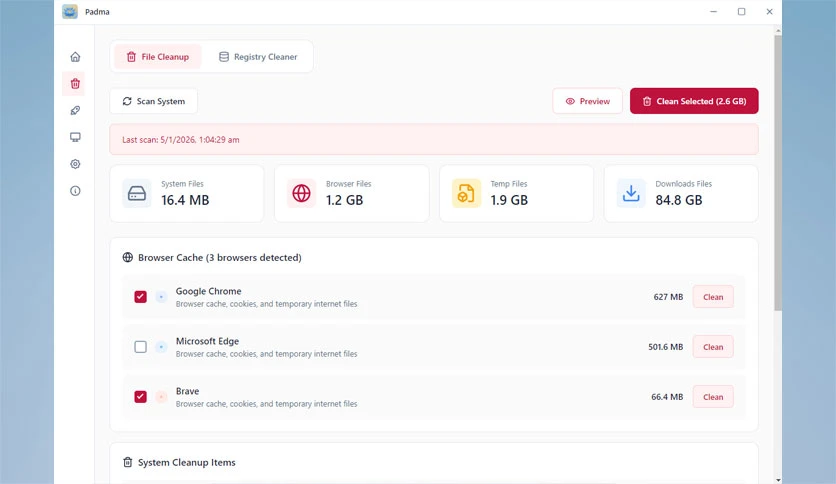Image resolution: width=836 pixels, height=484 pixels.
Task: Open settings gear in sidebar
Action: pyautogui.click(x=75, y=164)
